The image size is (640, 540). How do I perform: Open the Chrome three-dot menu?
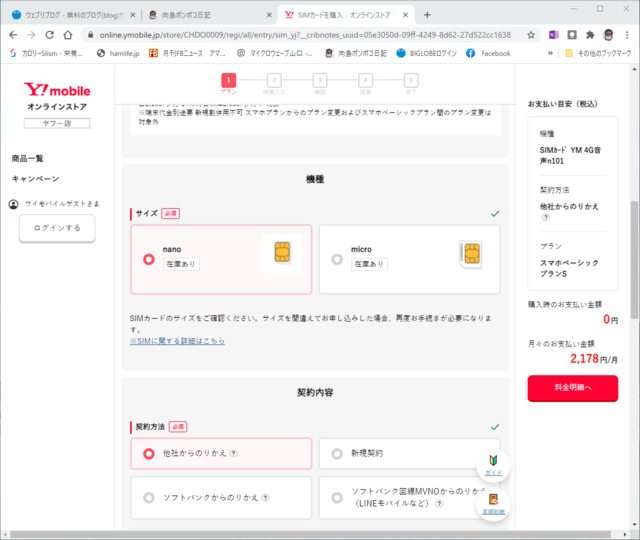click(x=627, y=35)
